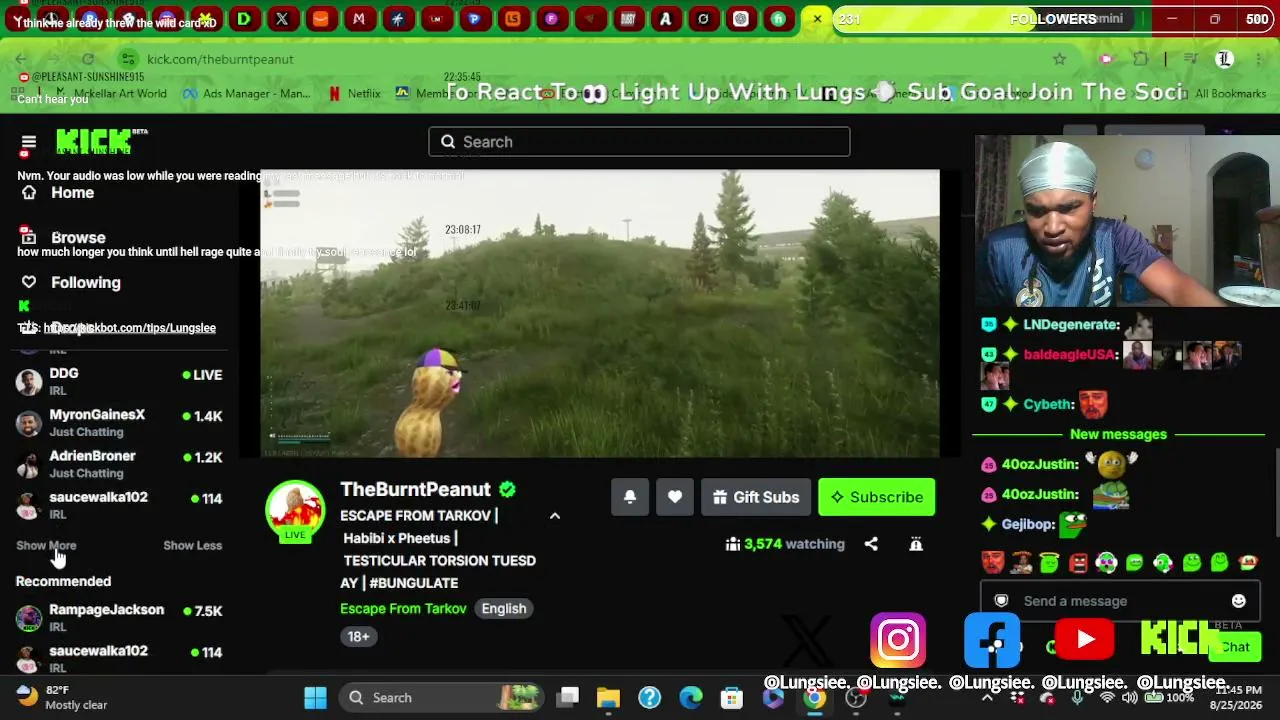Switch to the red M browser tab
This screenshot has height=720, width=1280.
(359, 19)
